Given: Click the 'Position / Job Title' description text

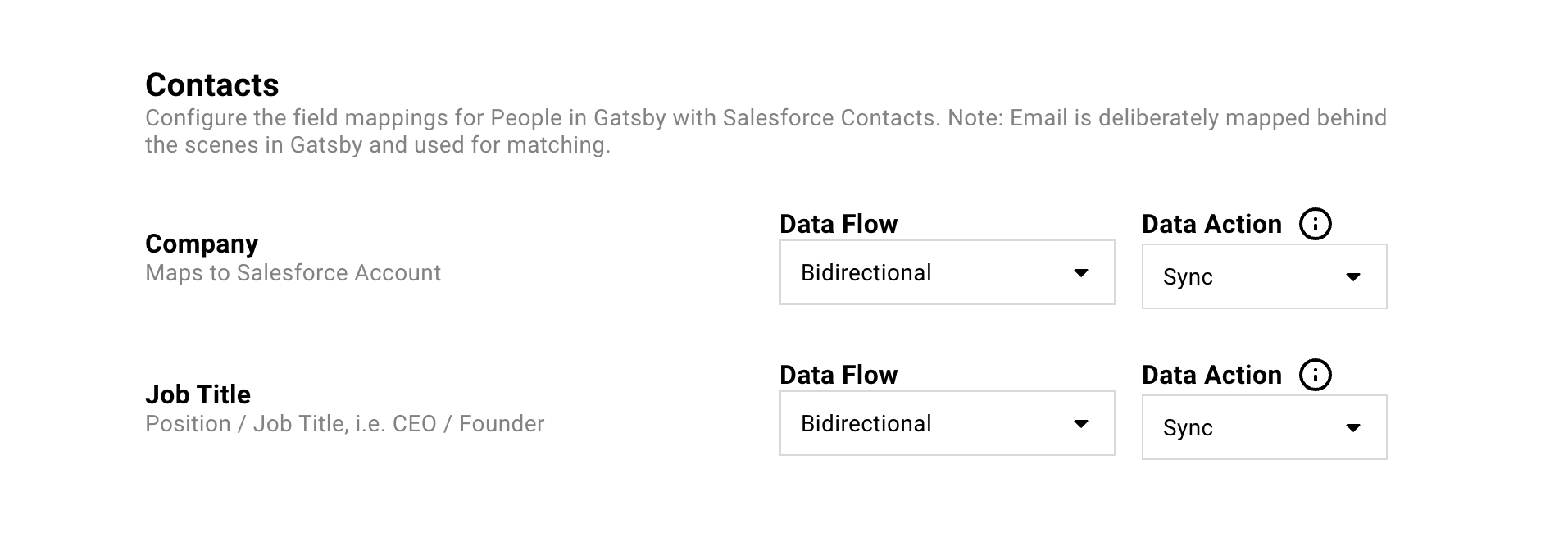Looking at the screenshot, I should click(344, 424).
